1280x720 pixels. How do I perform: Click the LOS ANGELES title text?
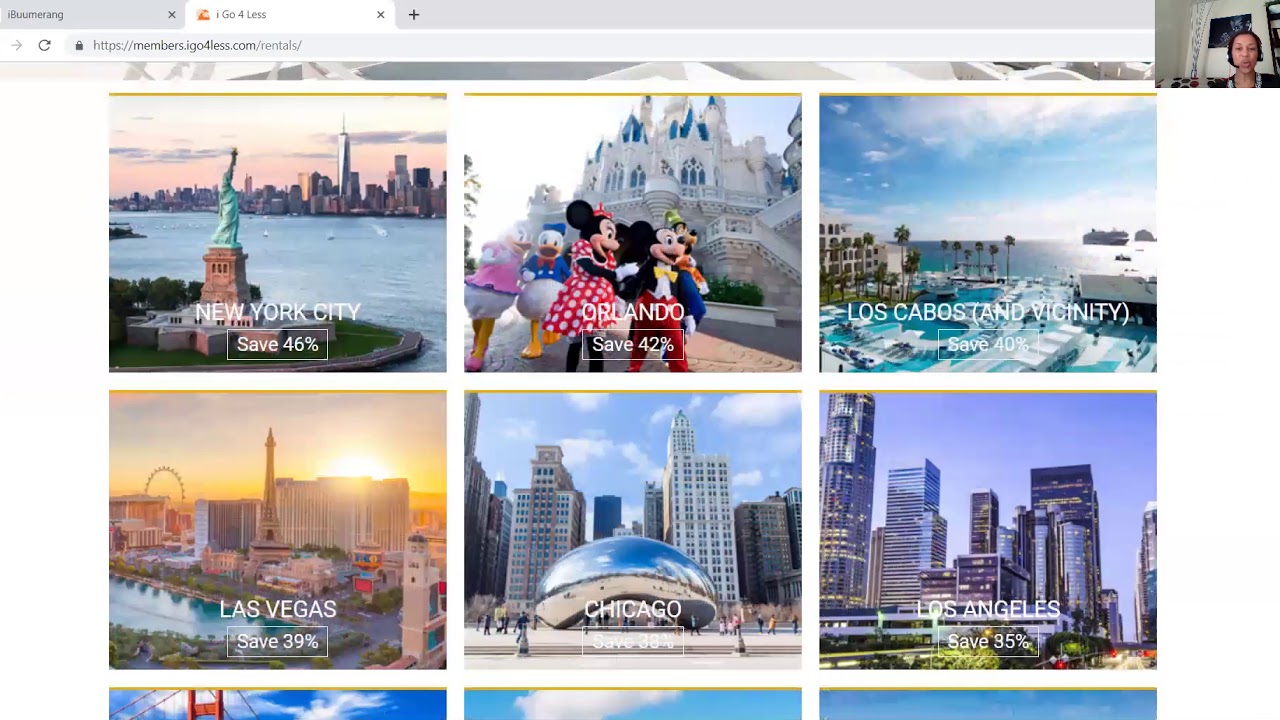click(988, 609)
